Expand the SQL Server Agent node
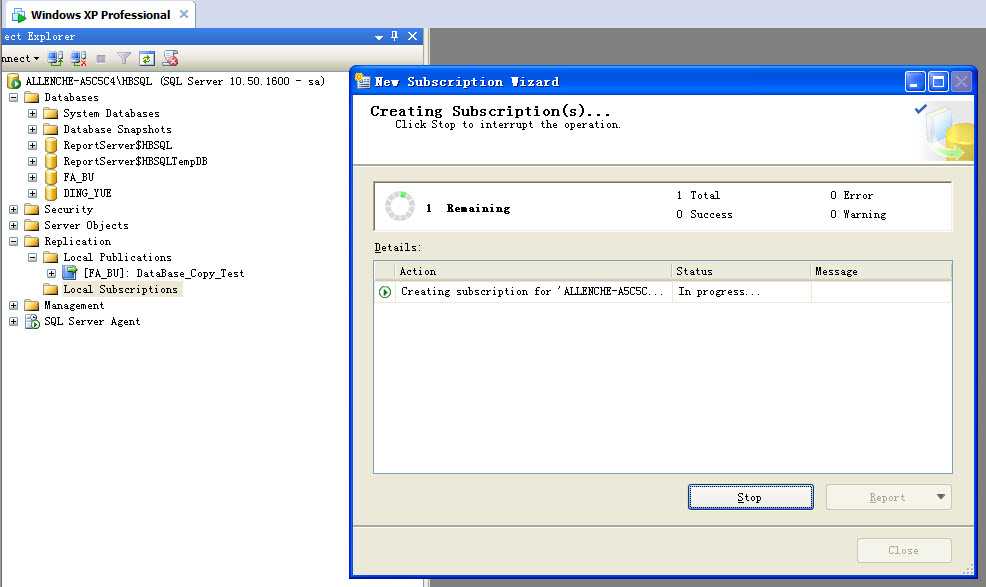986x587 pixels. pyautogui.click(x=13, y=321)
